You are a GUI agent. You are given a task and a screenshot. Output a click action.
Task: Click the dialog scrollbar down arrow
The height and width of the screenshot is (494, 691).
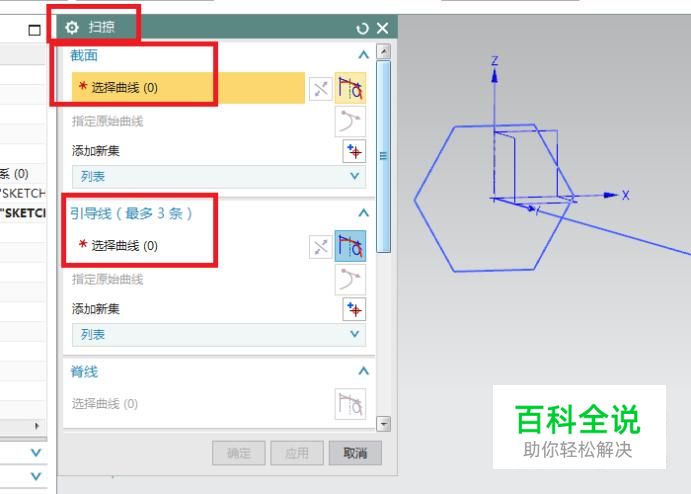384,424
